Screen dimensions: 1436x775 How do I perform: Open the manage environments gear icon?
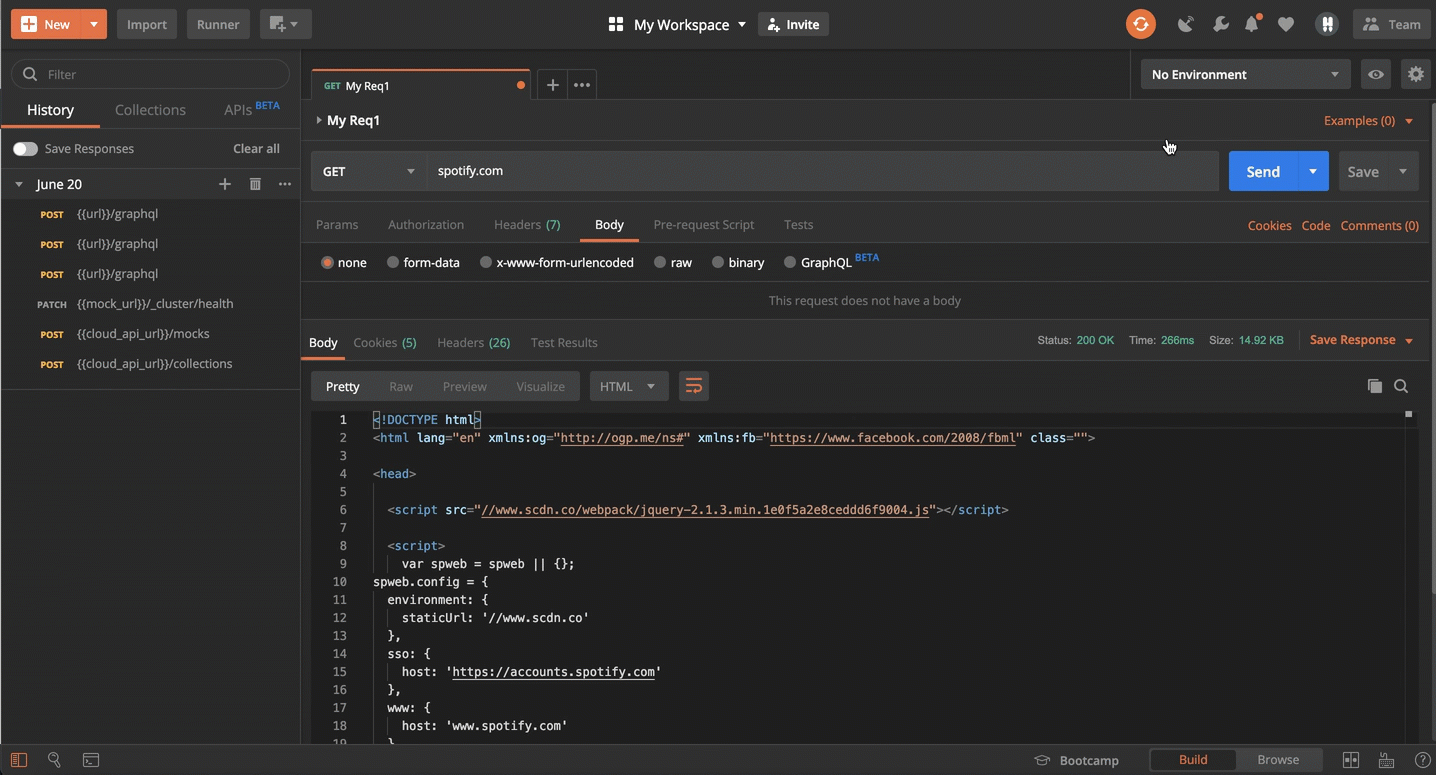(1415, 74)
